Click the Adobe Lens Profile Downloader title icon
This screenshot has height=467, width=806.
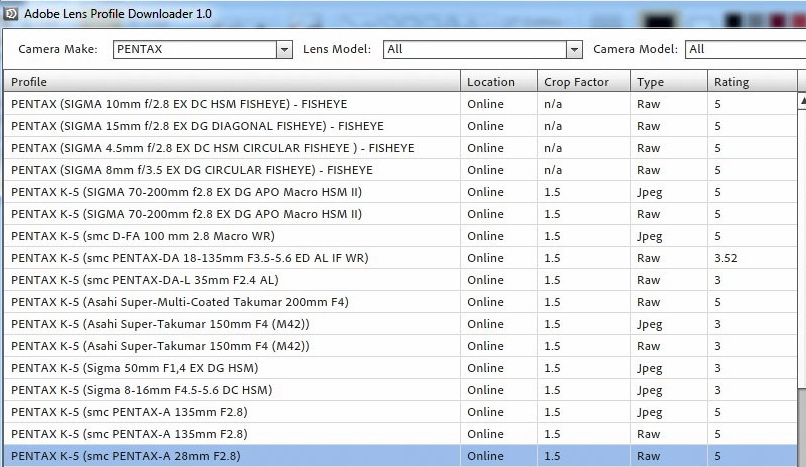pos(11,14)
